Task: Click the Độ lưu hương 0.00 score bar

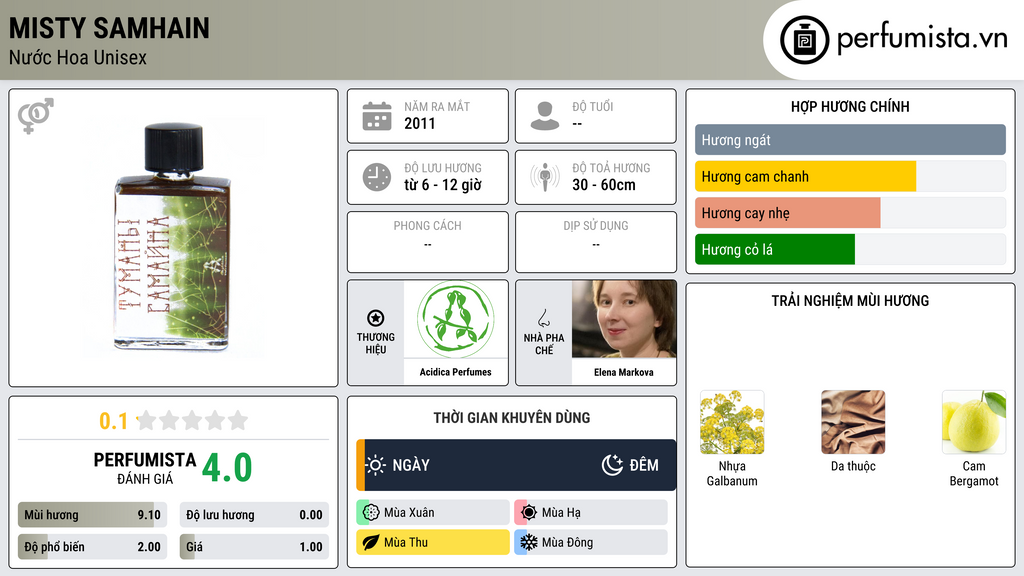Action: click(x=254, y=515)
